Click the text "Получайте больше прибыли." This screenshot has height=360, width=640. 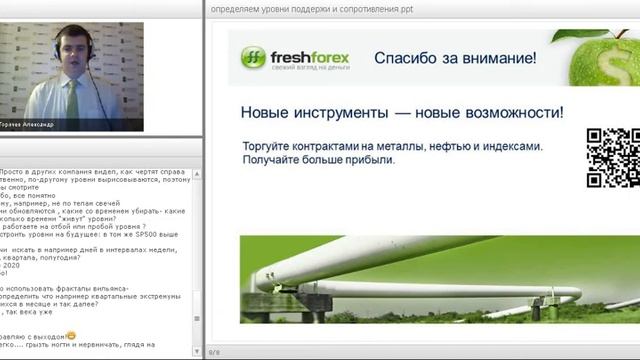click(x=319, y=160)
